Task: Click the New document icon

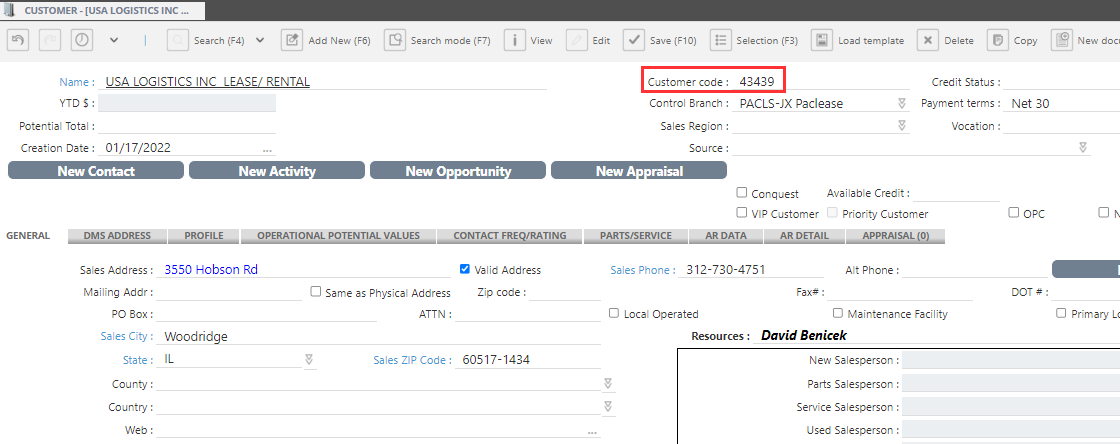Action: click(1061, 40)
